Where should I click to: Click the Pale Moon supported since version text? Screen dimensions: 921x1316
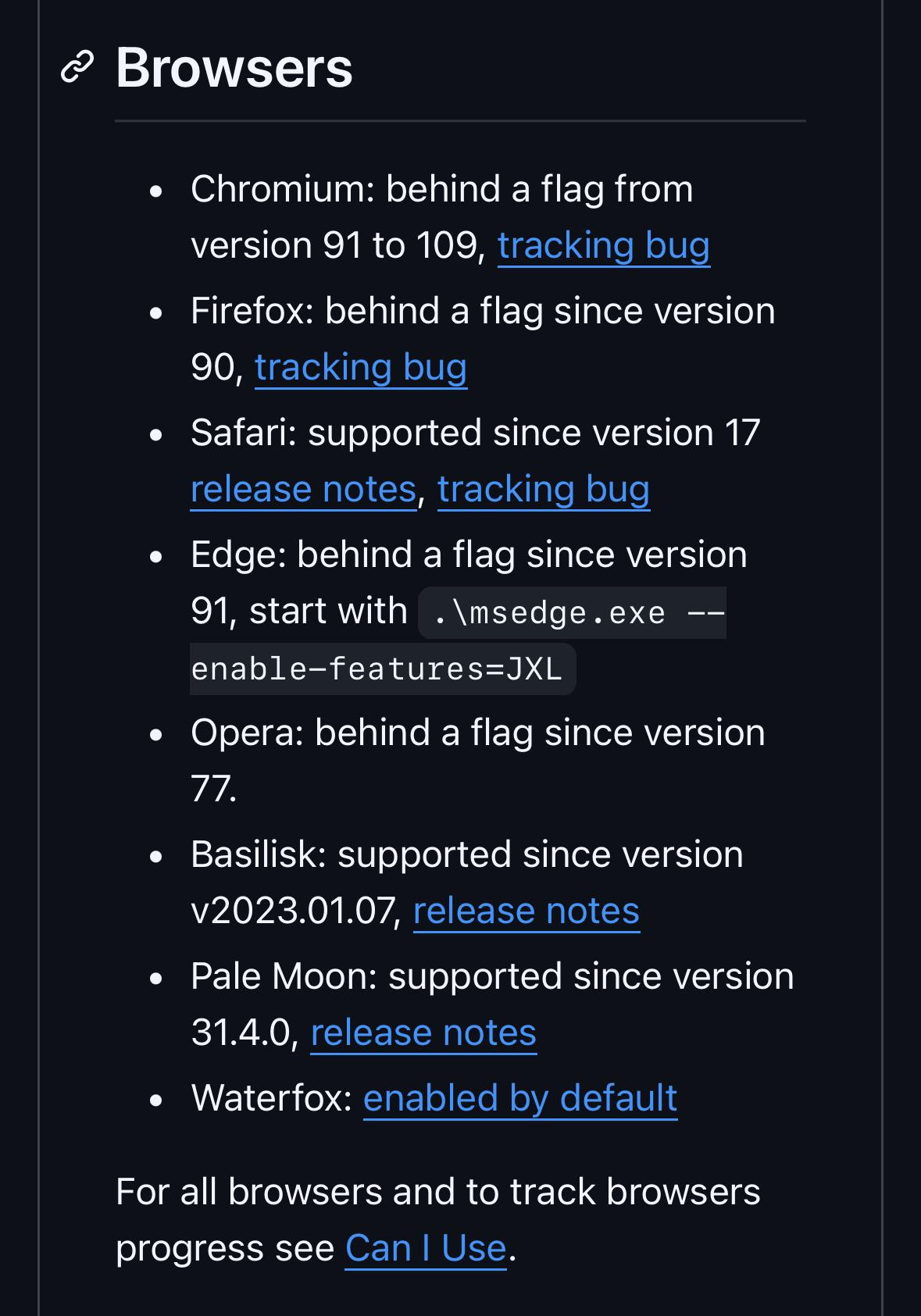tap(492, 977)
